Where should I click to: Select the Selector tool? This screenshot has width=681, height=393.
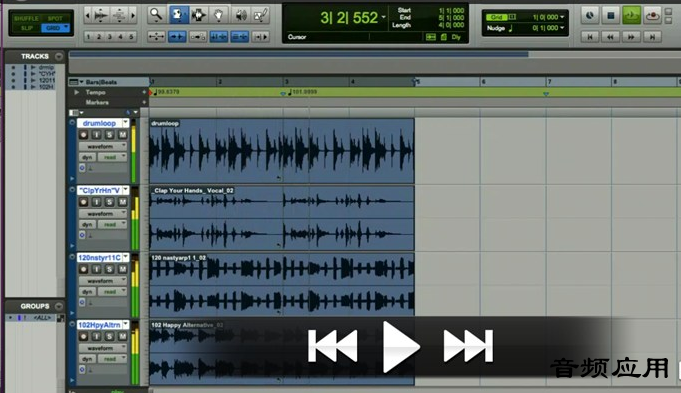(198, 15)
